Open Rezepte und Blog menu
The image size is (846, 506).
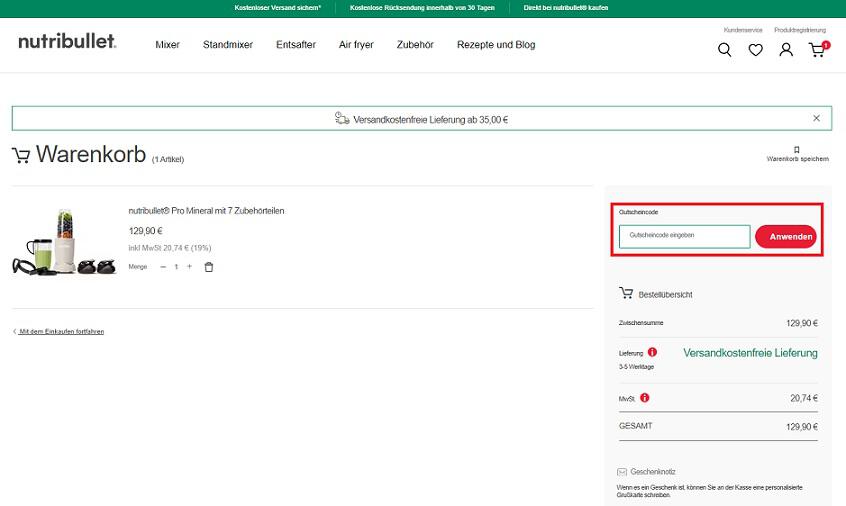point(496,45)
